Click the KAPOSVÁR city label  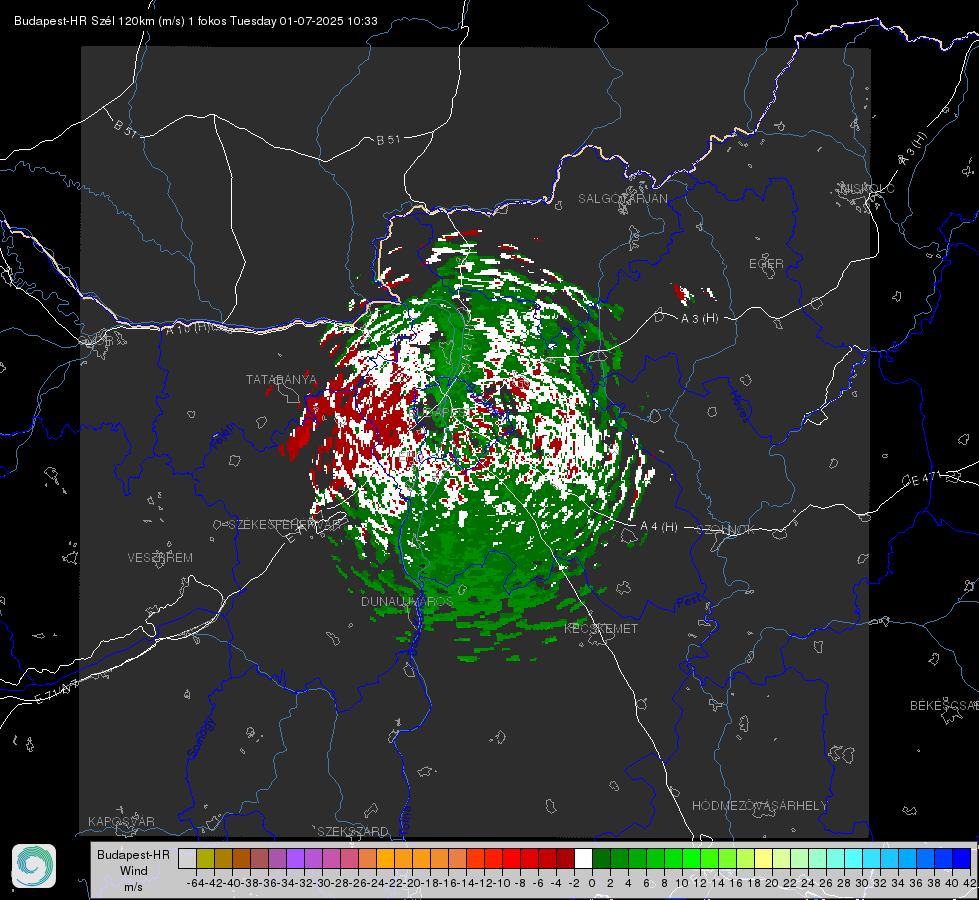(121, 821)
